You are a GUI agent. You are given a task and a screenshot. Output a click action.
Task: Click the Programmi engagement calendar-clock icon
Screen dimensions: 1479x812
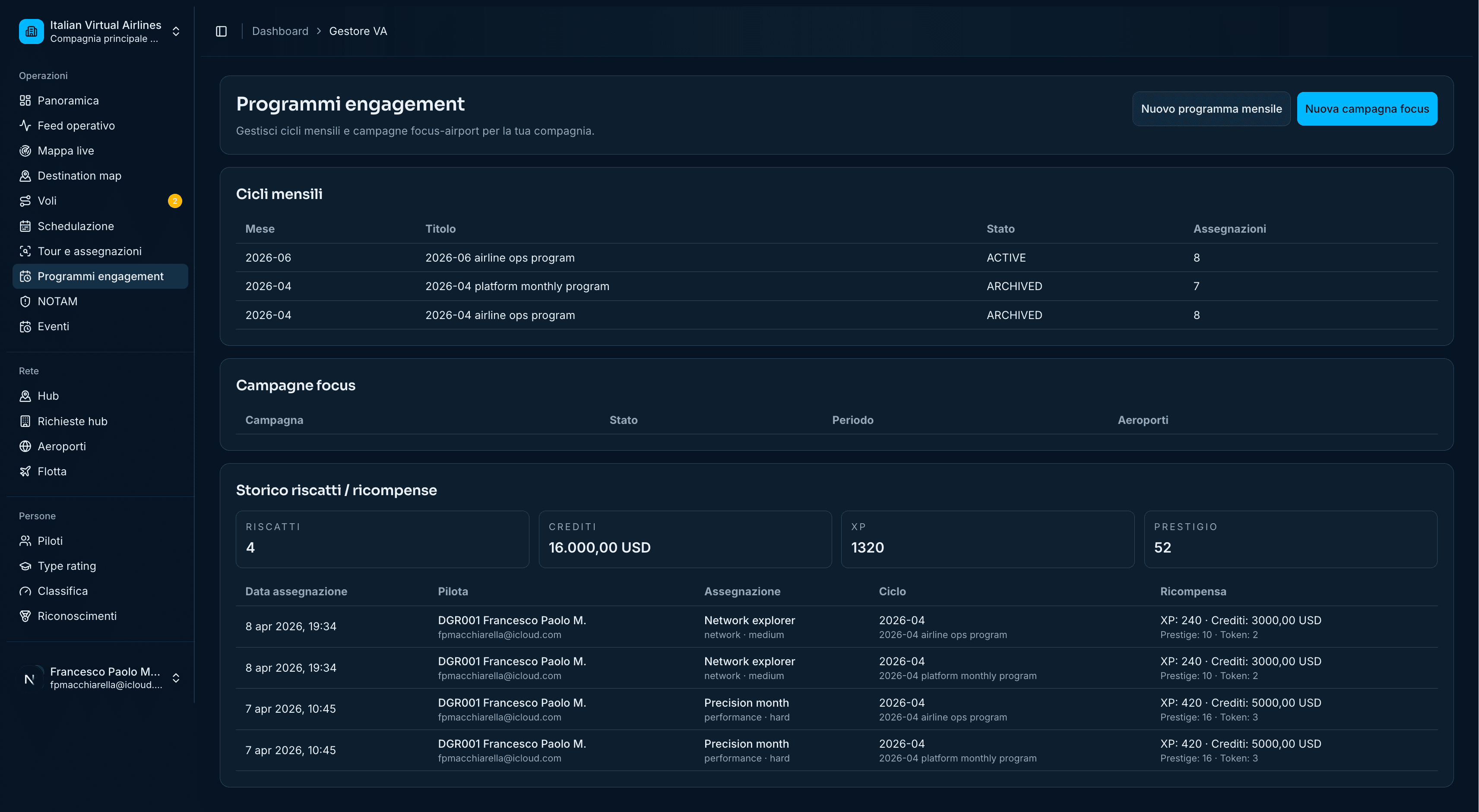pyautogui.click(x=25, y=277)
